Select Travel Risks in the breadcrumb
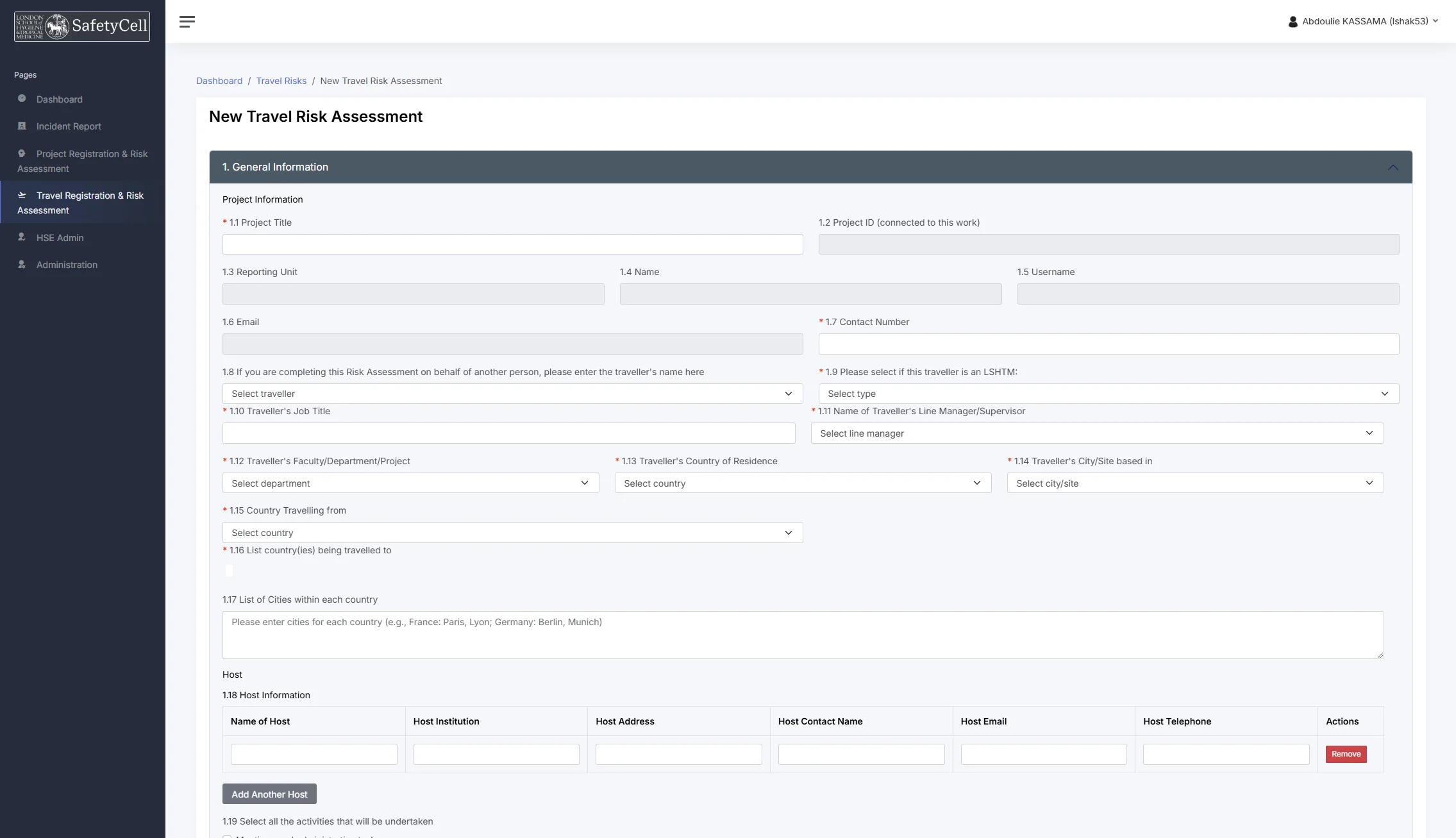Image resolution: width=1456 pixels, height=838 pixels. (281, 81)
